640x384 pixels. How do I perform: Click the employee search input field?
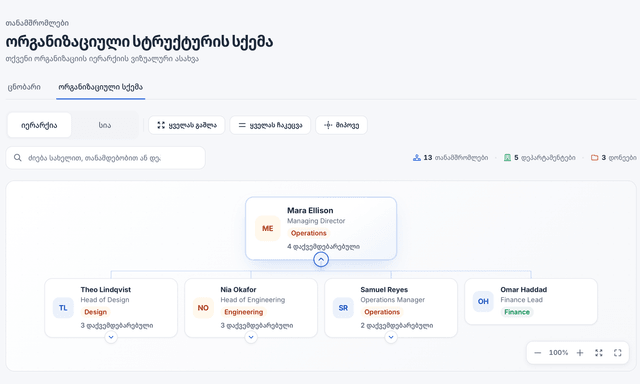click(105, 158)
